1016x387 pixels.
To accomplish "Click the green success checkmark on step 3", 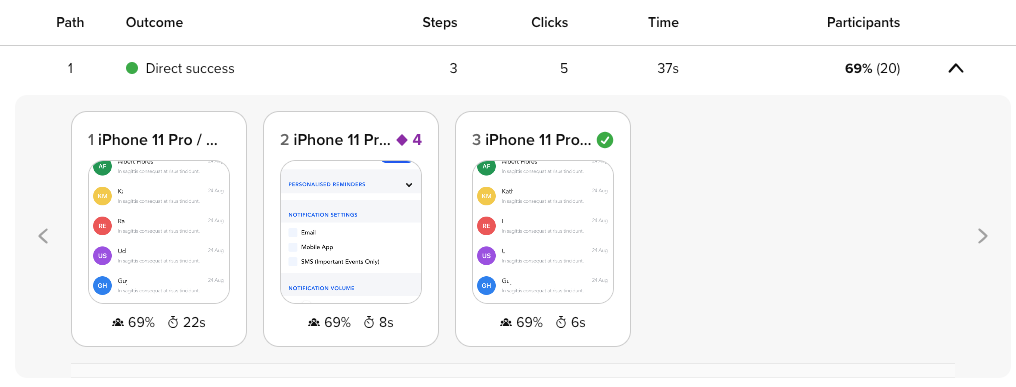I will pyautogui.click(x=605, y=140).
